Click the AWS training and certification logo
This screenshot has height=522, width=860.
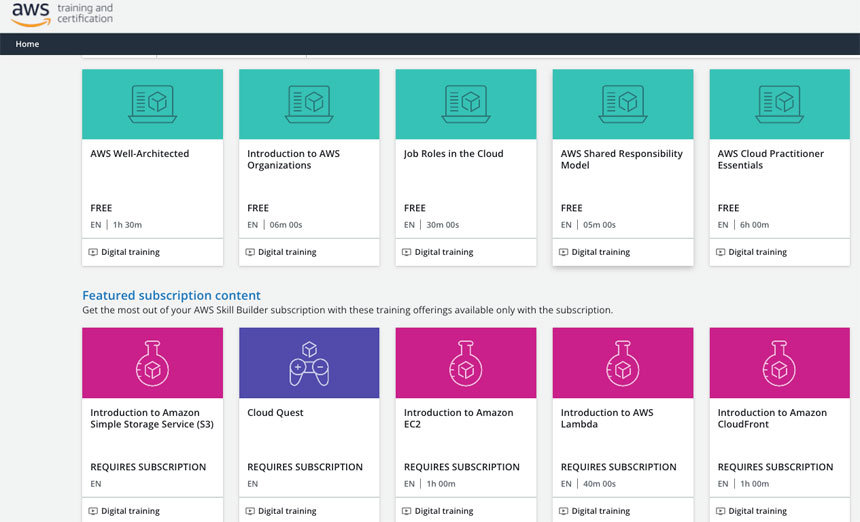pyautogui.click(x=62, y=15)
